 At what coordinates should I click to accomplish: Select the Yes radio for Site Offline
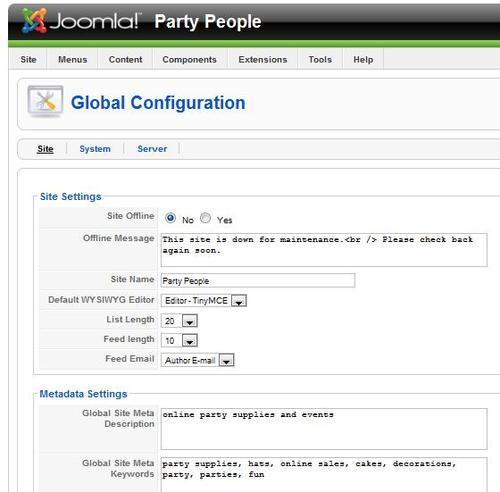point(205,218)
